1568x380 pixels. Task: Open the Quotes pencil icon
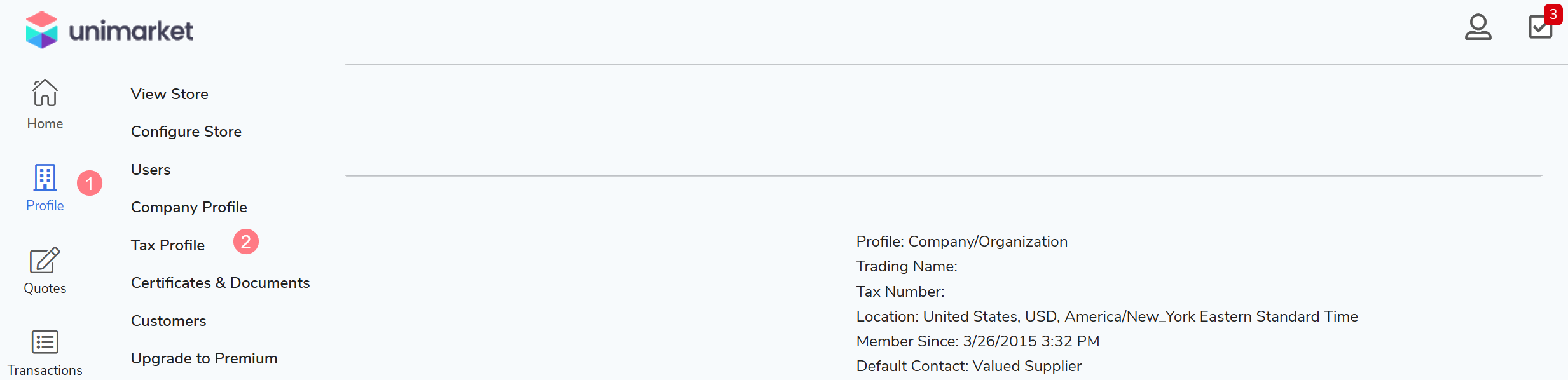[x=45, y=260]
